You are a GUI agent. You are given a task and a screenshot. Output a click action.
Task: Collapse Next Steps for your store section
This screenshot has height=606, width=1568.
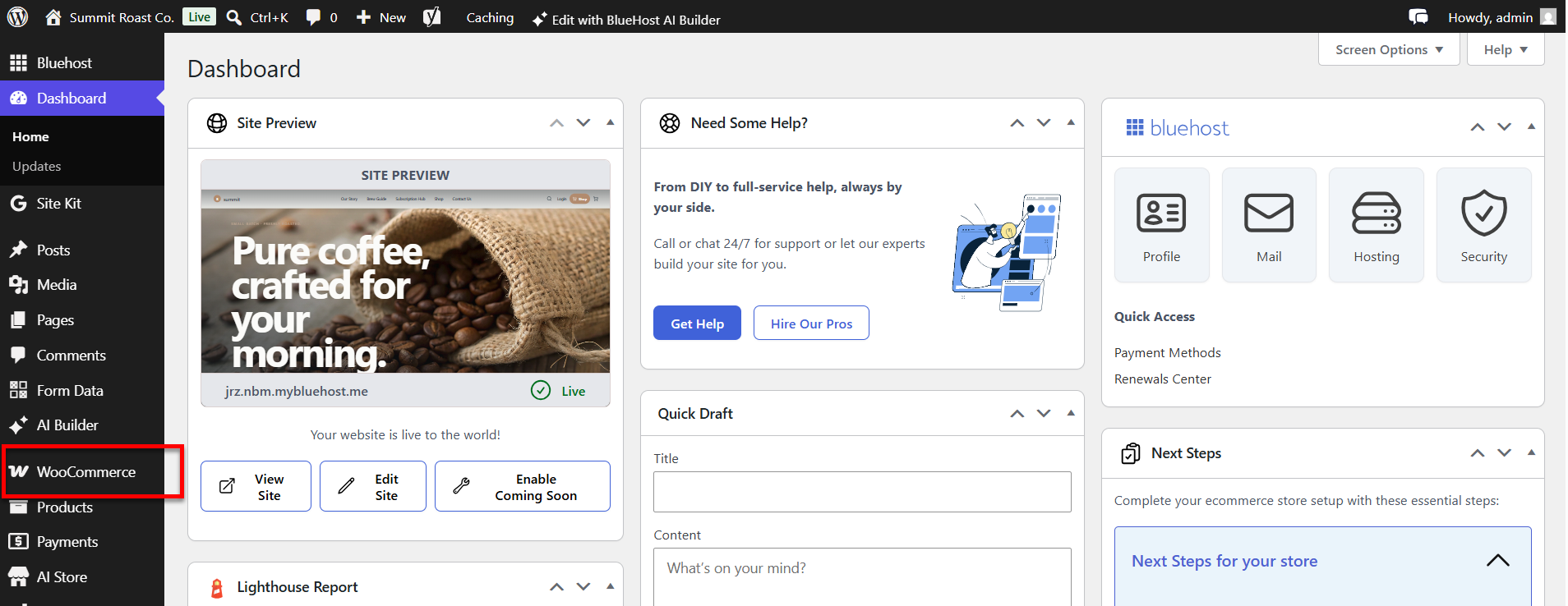(x=1497, y=561)
